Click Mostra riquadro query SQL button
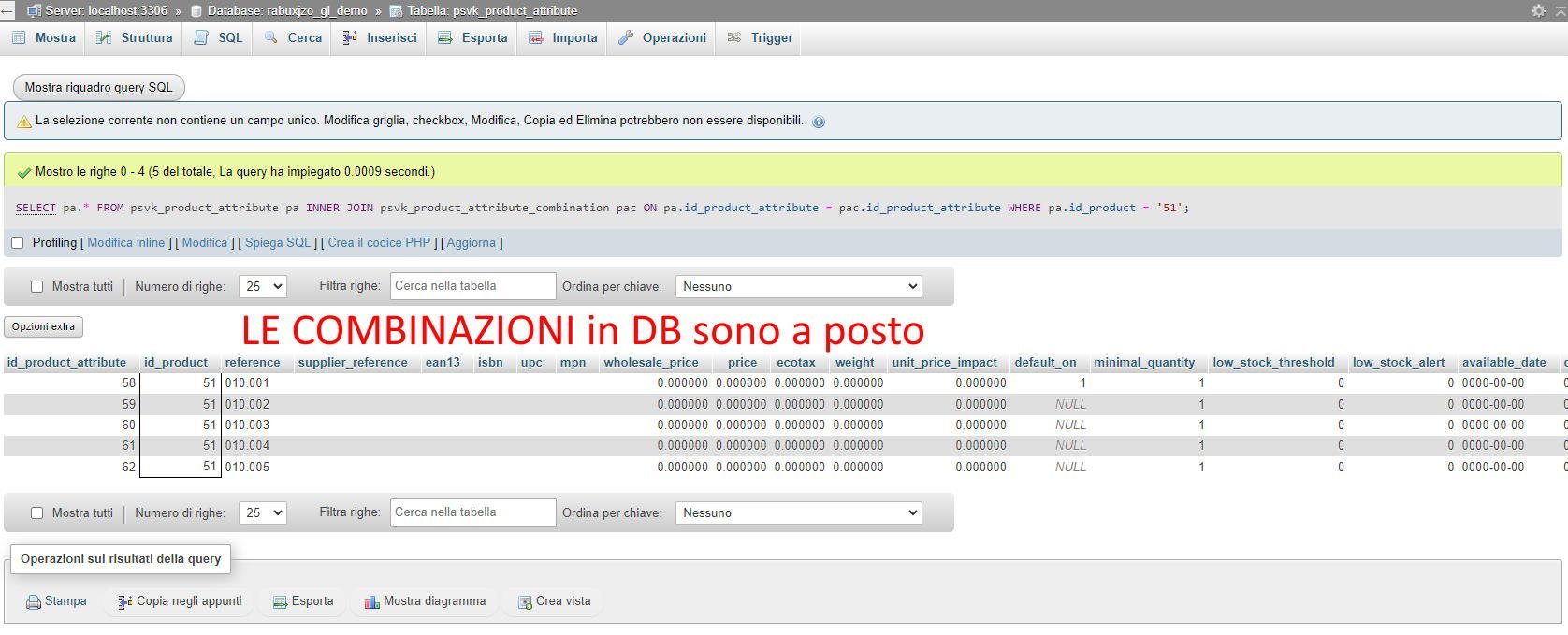The height and width of the screenshot is (635, 1568). (x=99, y=87)
